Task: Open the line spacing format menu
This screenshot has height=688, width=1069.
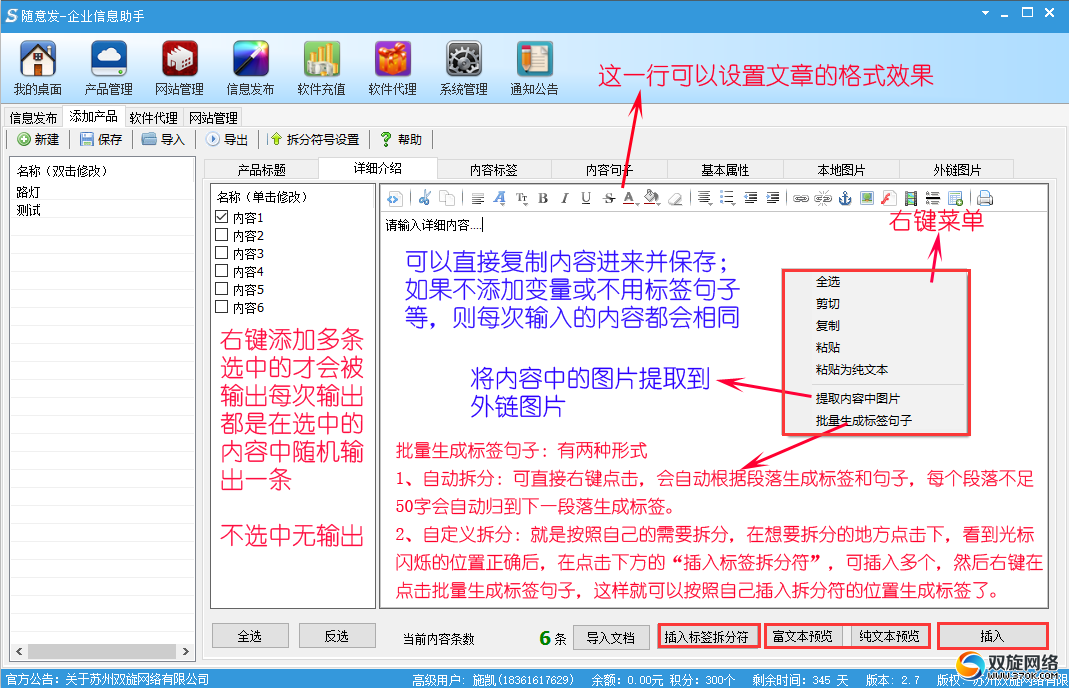Action: [x=478, y=198]
